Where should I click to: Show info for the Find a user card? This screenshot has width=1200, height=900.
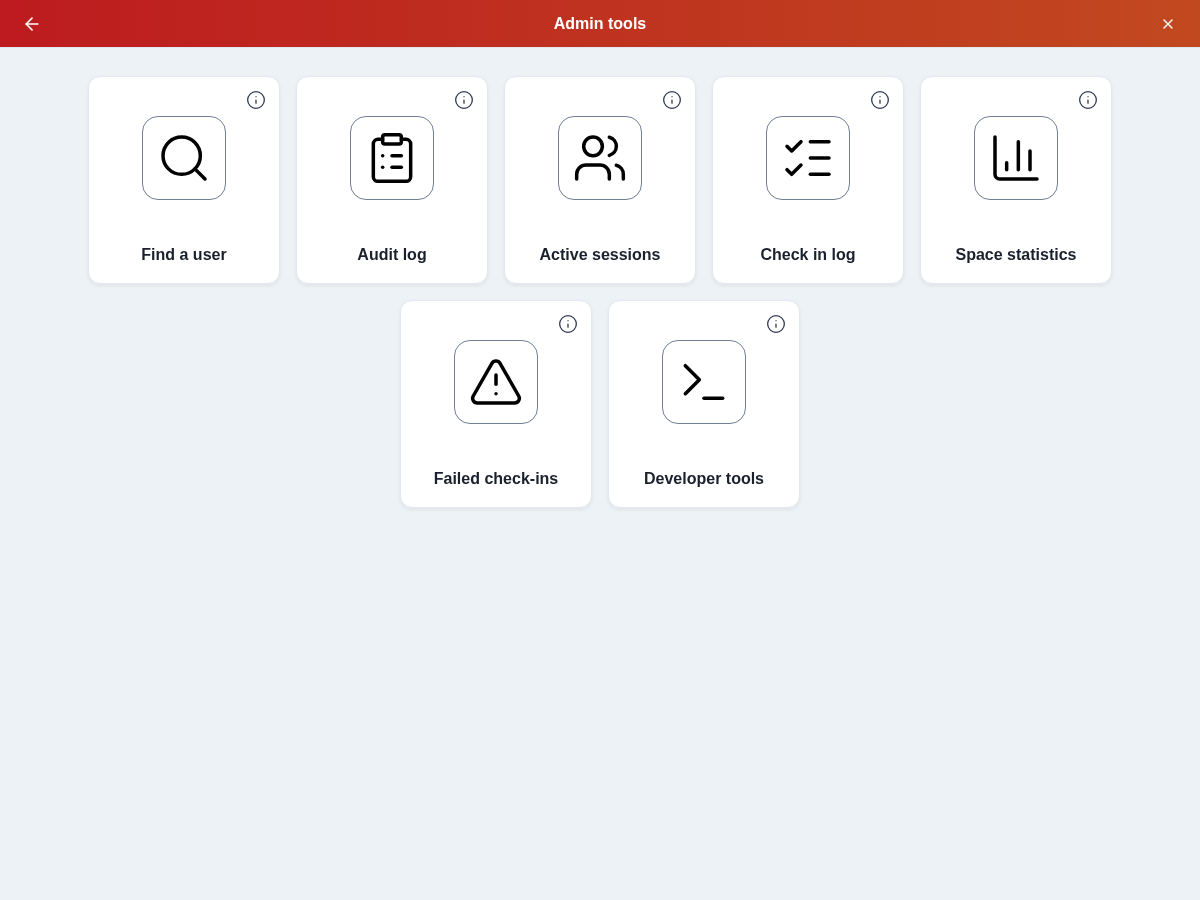click(256, 100)
